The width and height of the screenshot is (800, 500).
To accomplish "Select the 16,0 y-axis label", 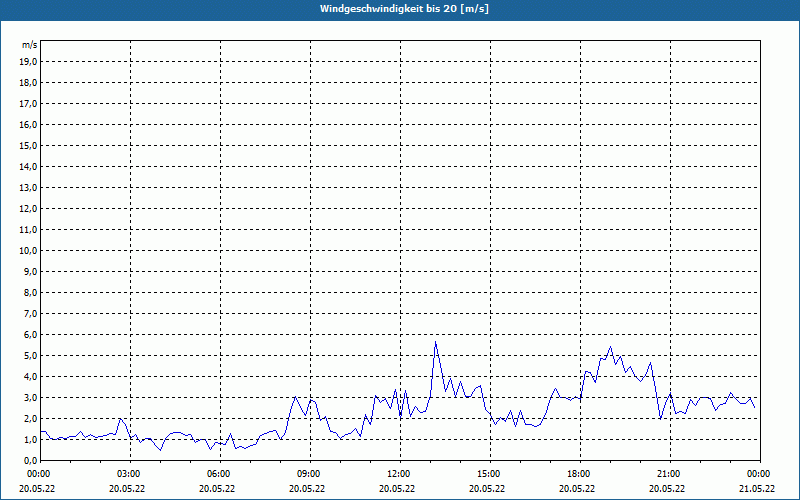I will click(29, 124).
